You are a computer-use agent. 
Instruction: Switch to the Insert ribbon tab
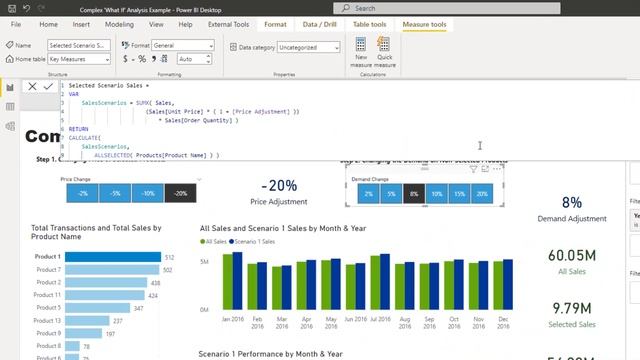[x=81, y=24]
